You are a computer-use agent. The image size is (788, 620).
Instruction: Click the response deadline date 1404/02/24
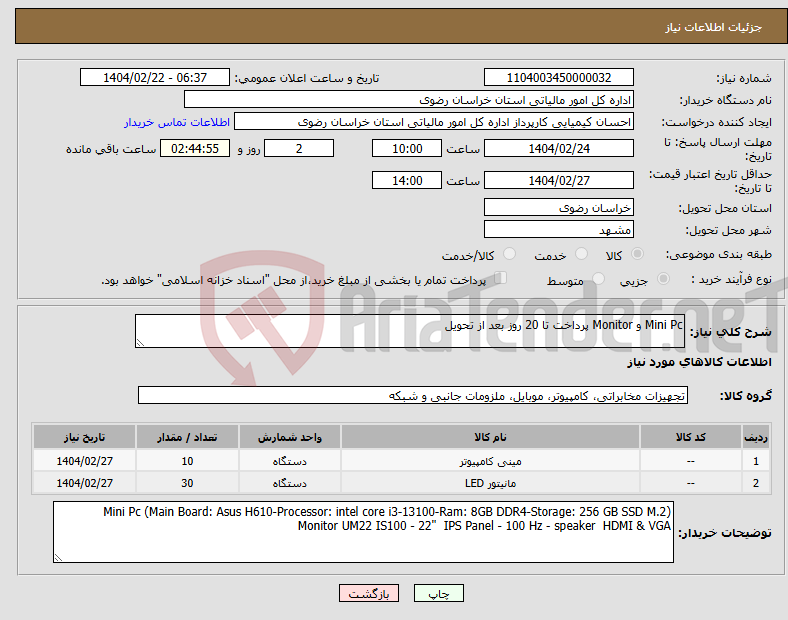coord(558,148)
